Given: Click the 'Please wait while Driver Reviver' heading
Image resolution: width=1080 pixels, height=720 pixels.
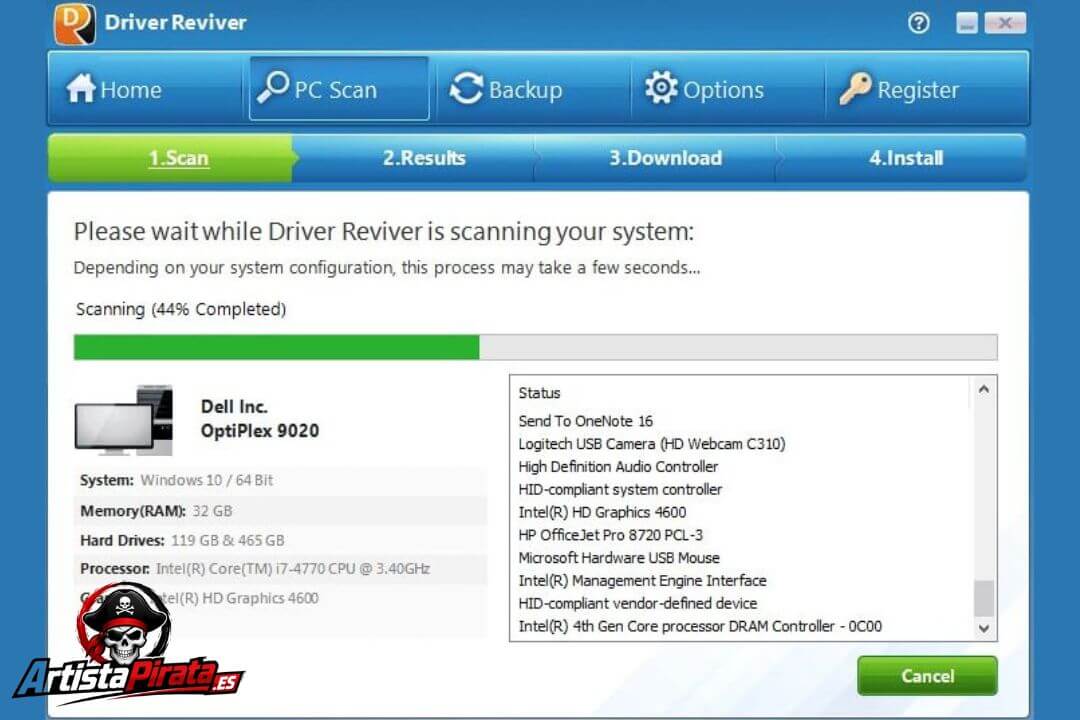Looking at the screenshot, I should pyautogui.click(x=384, y=232).
